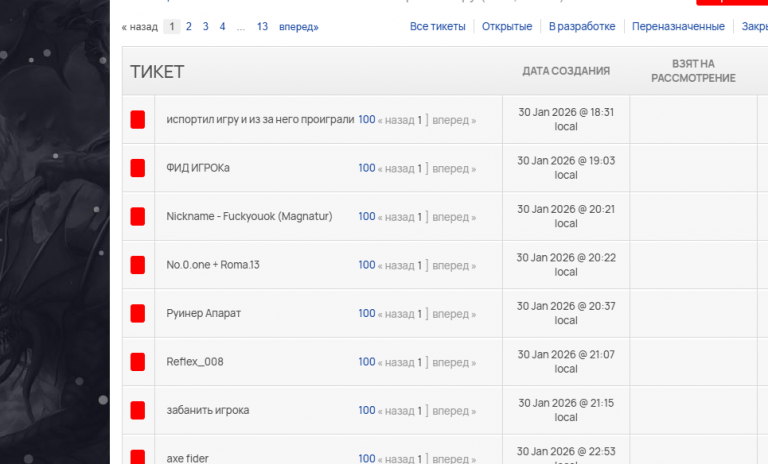Click red status icon of 'Руинер Апарат' ticket
The width and height of the screenshot is (768, 464).
click(138, 314)
